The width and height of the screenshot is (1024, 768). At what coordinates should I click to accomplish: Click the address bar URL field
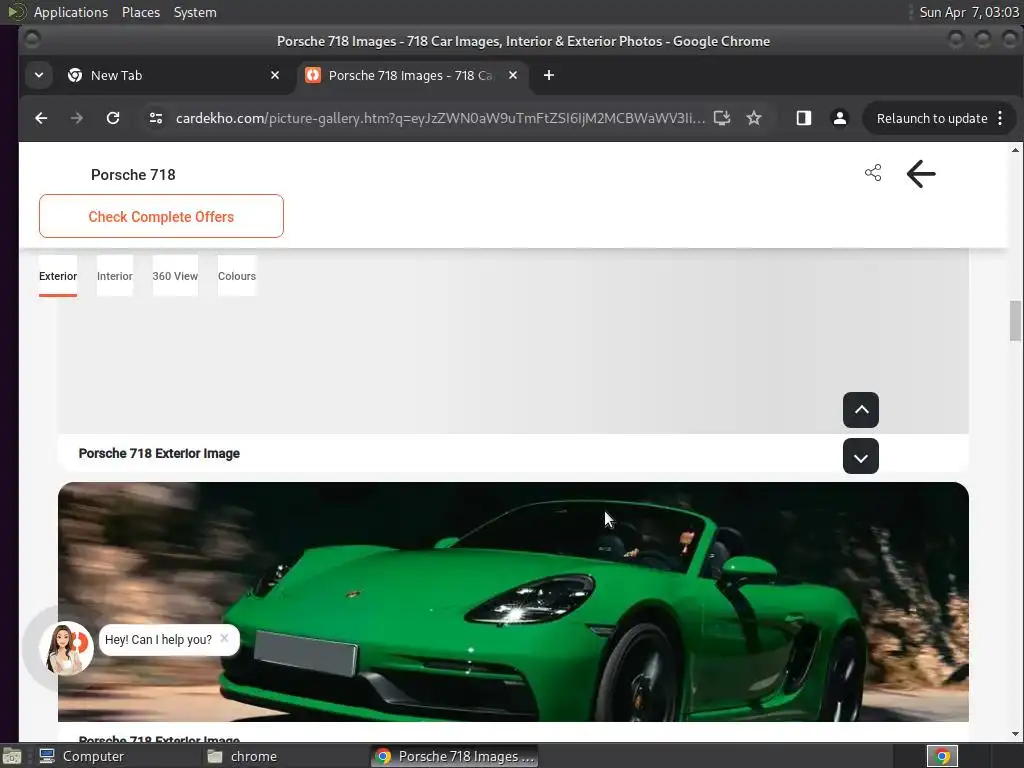pyautogui.click(x=440, y=118)
